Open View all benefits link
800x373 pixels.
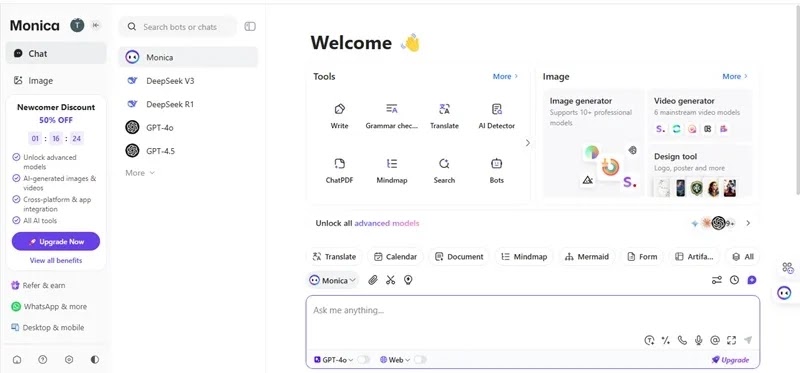[x=56, y=260]
